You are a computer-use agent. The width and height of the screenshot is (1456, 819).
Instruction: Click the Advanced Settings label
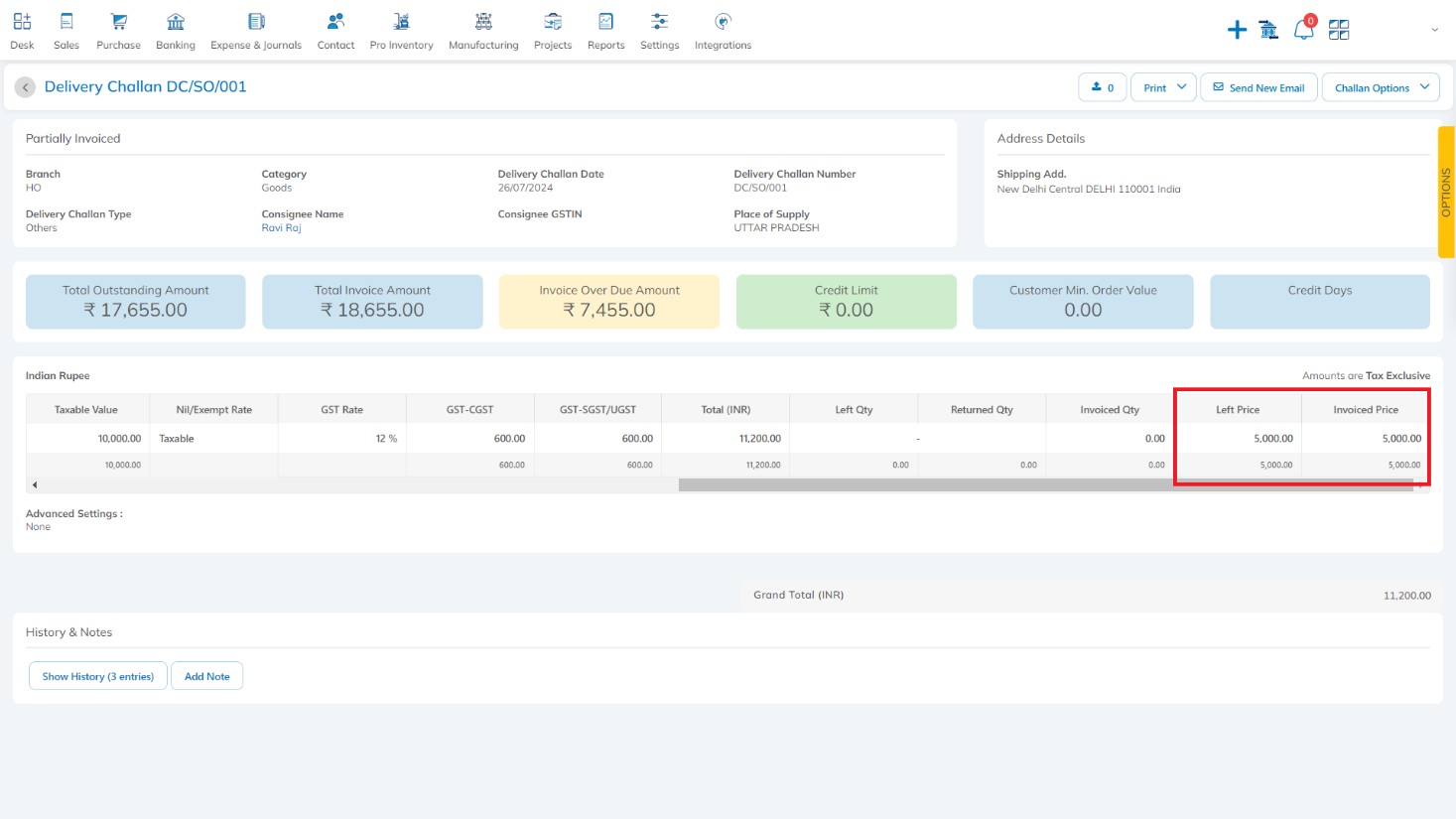point(74,513)
